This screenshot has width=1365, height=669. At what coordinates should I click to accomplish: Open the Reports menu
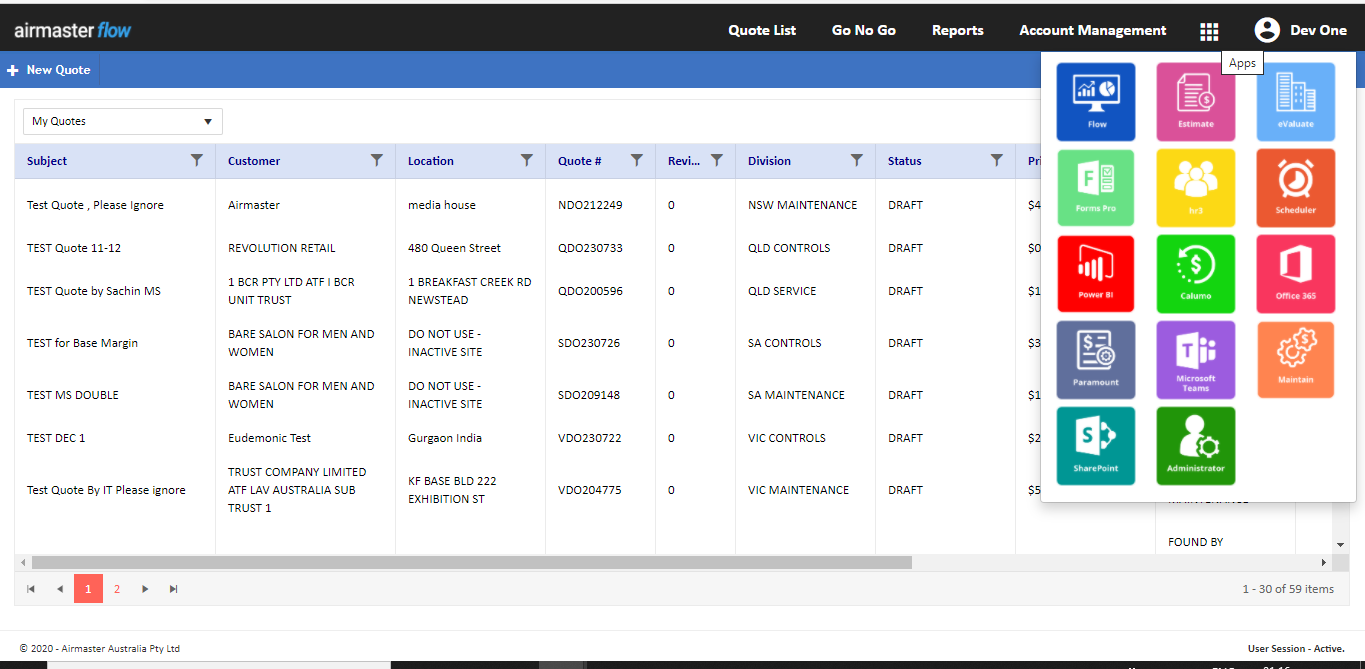pyautogui.click(x=958, y=31)
